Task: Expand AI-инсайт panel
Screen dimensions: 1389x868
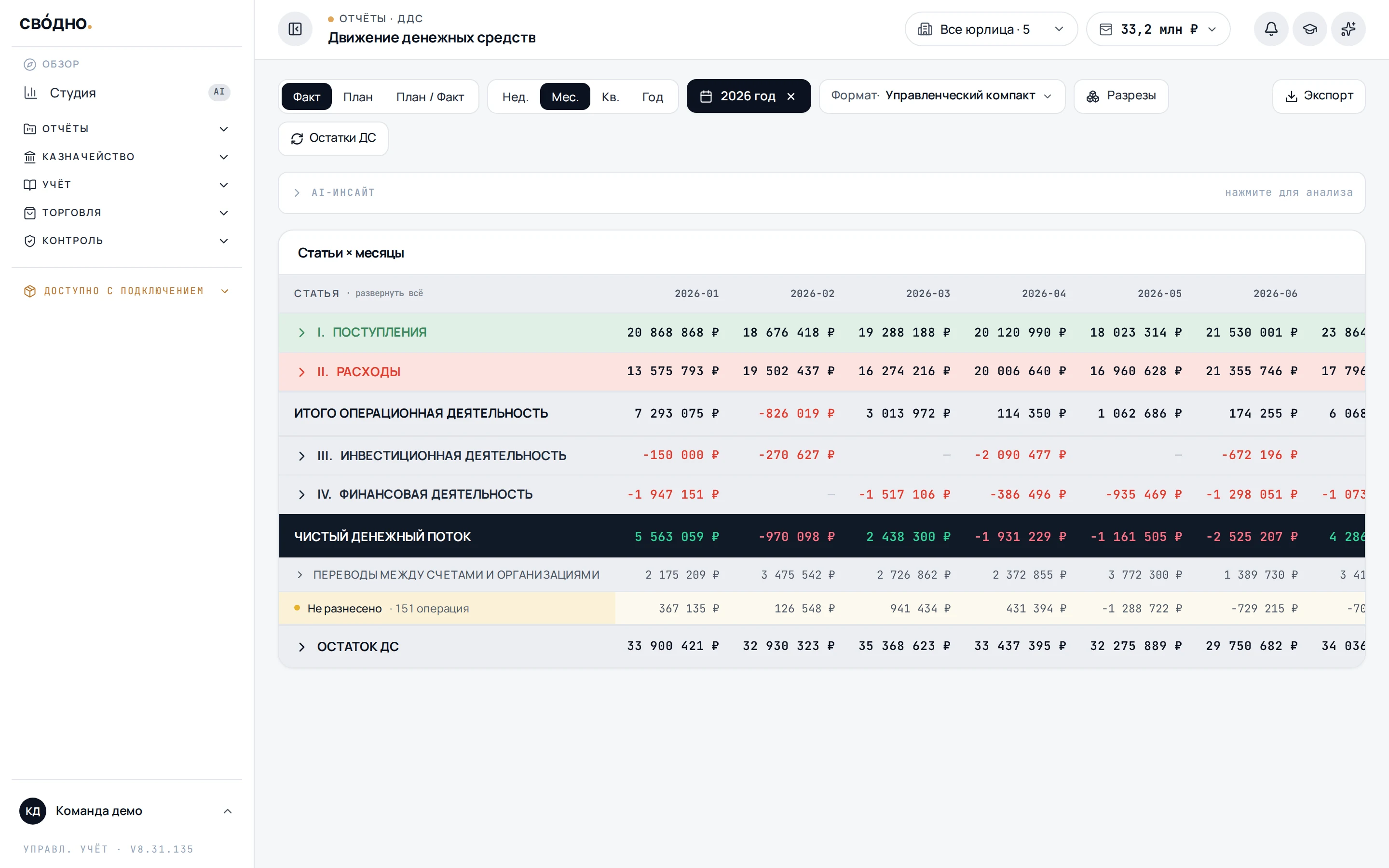Action: [x=821, y=193]
